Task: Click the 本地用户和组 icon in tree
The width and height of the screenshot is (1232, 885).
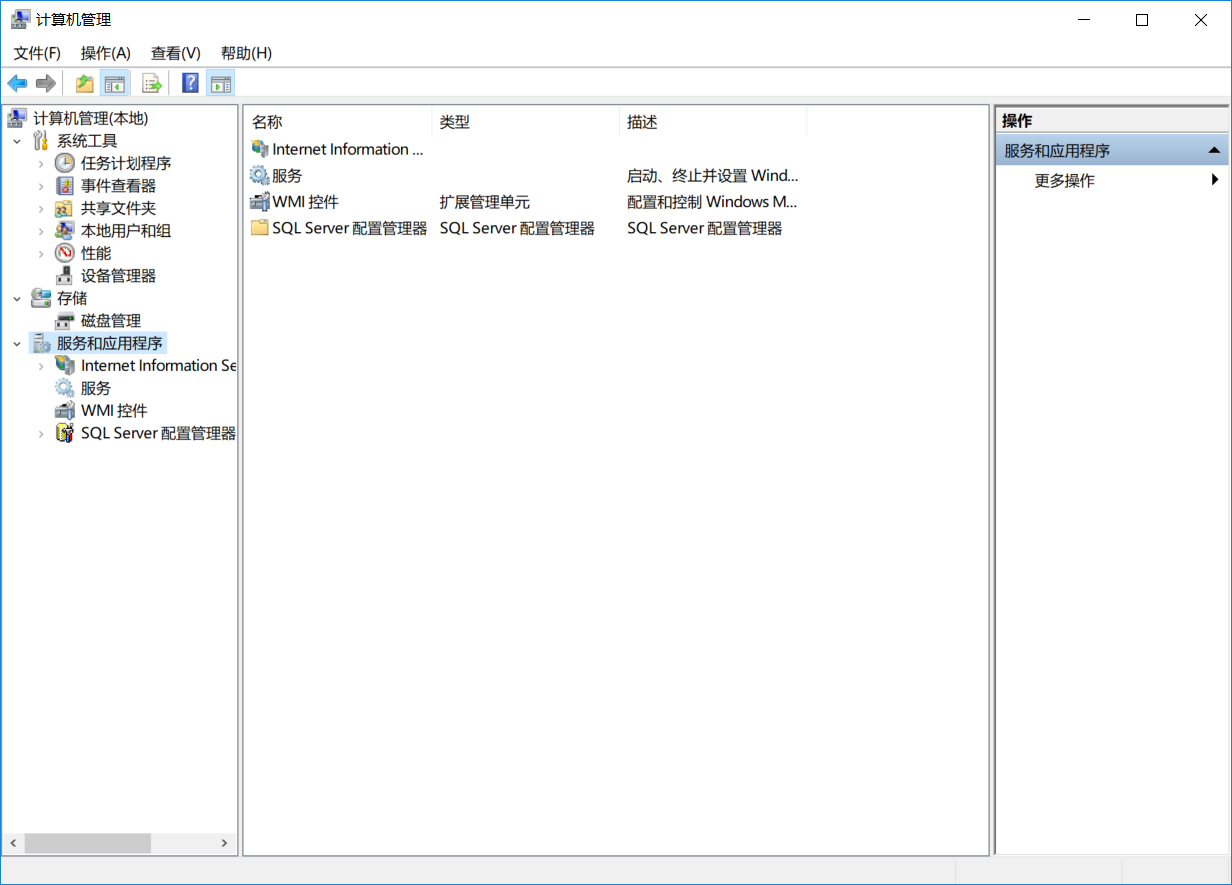Action: 65,231
